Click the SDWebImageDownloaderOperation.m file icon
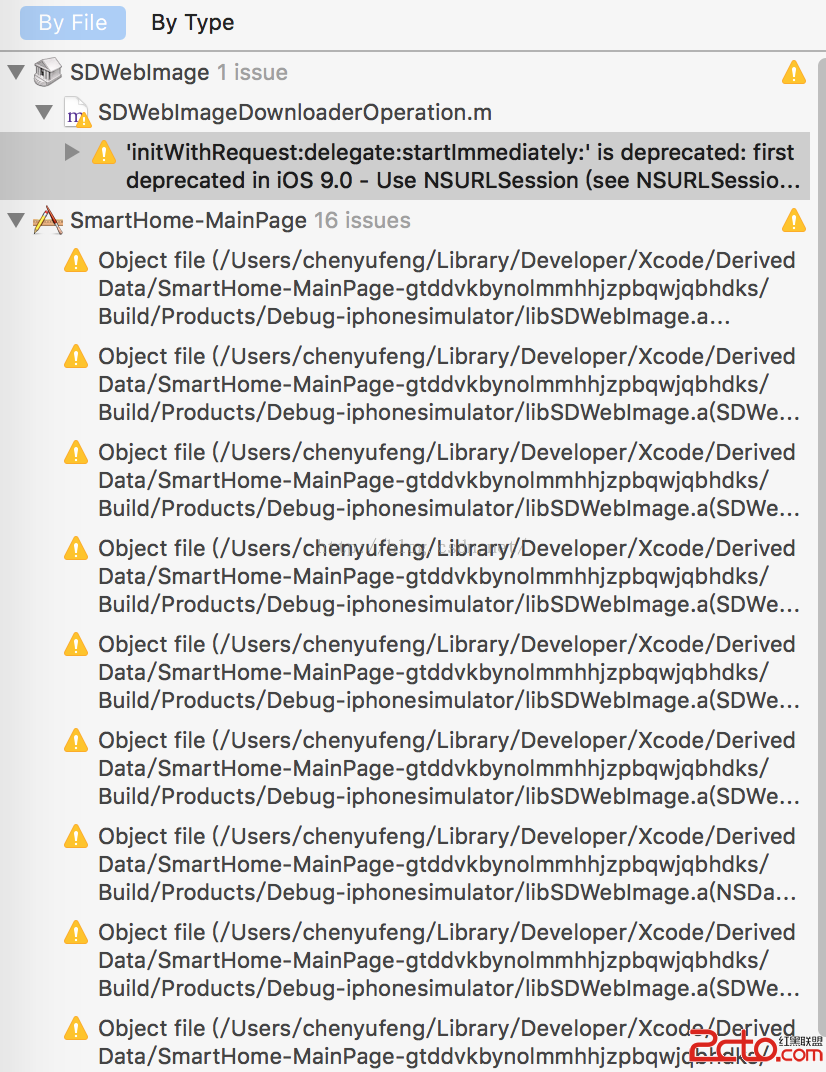 point(77,112)
